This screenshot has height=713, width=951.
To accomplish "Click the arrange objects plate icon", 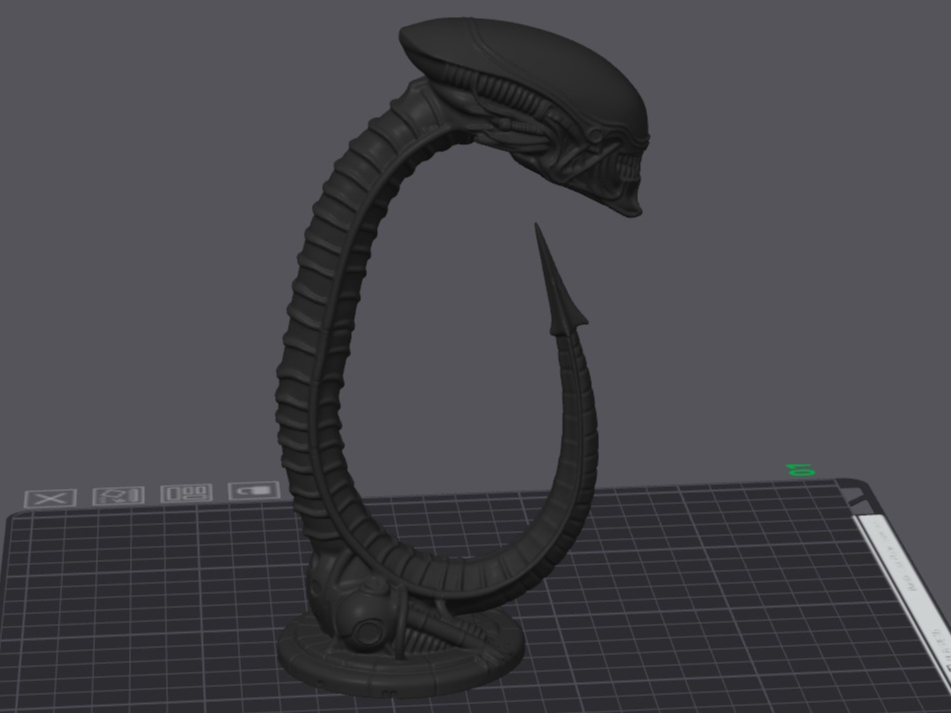I will (x=186, y=493).
